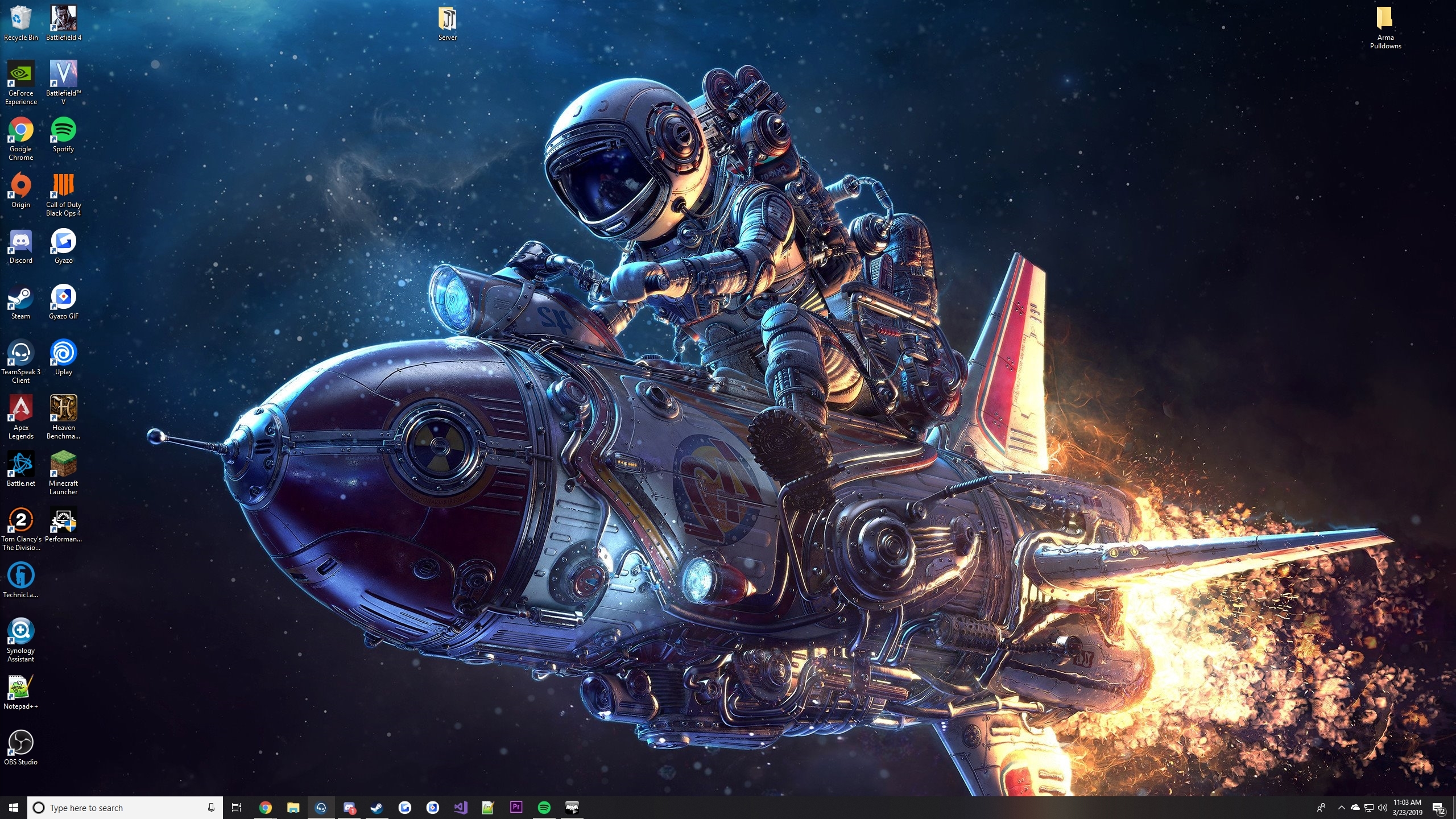
Task: Select the Battlefield 4 desktop shortcut
Action: pos(63,23)
